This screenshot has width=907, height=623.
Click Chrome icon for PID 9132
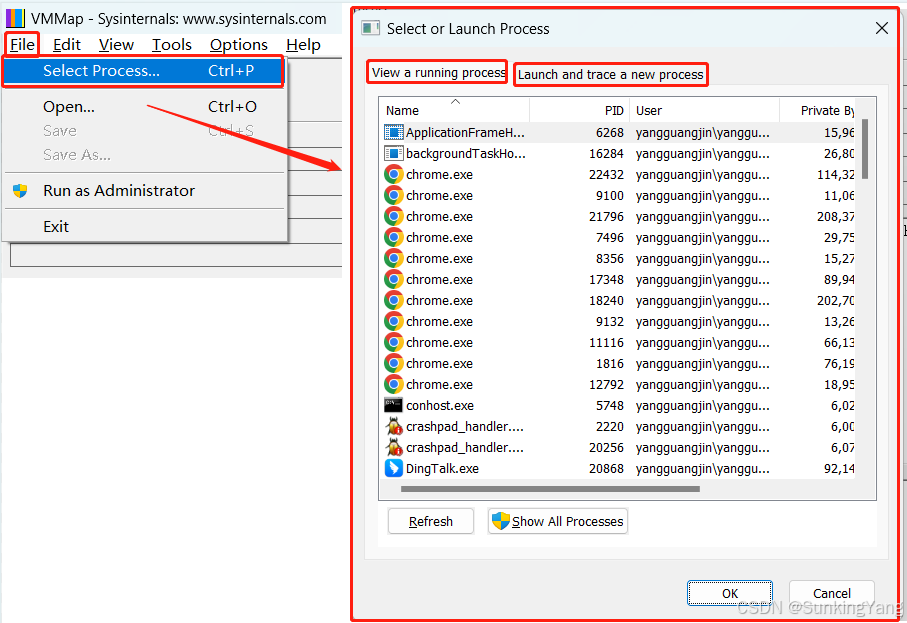[x=393, y=322]
